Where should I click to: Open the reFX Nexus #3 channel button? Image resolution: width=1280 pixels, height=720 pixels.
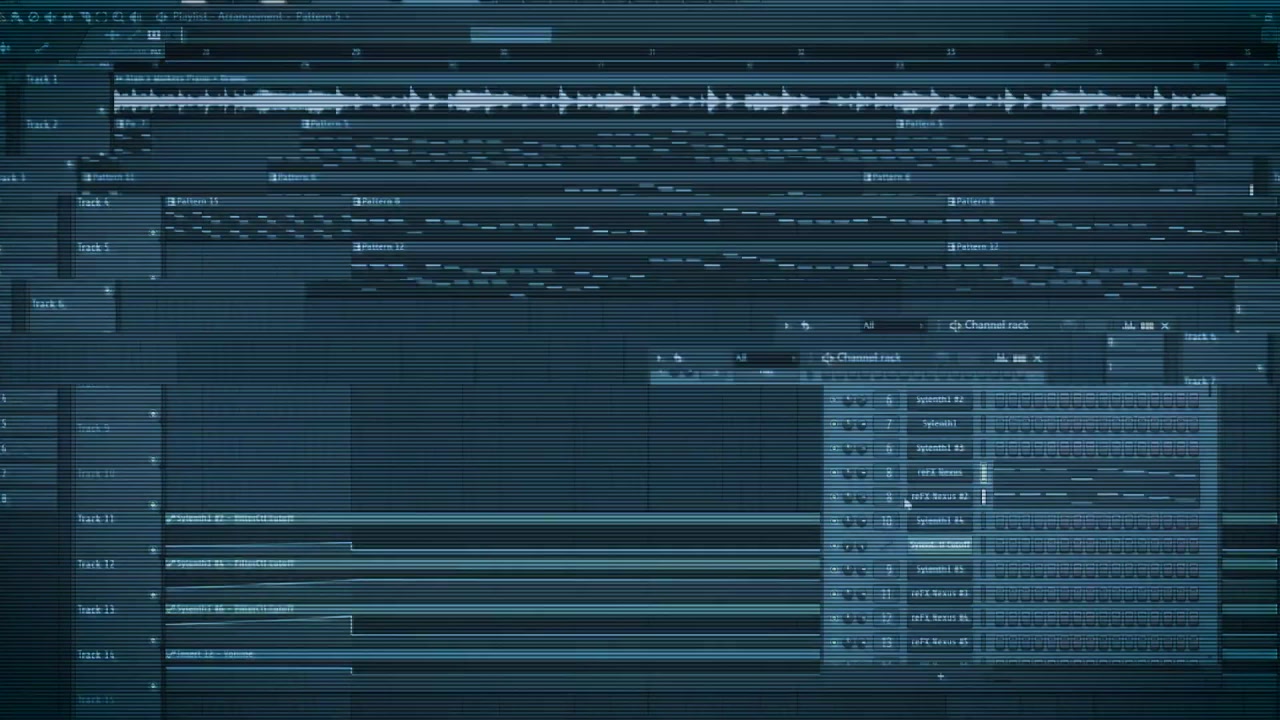click(x=940, y=594)
